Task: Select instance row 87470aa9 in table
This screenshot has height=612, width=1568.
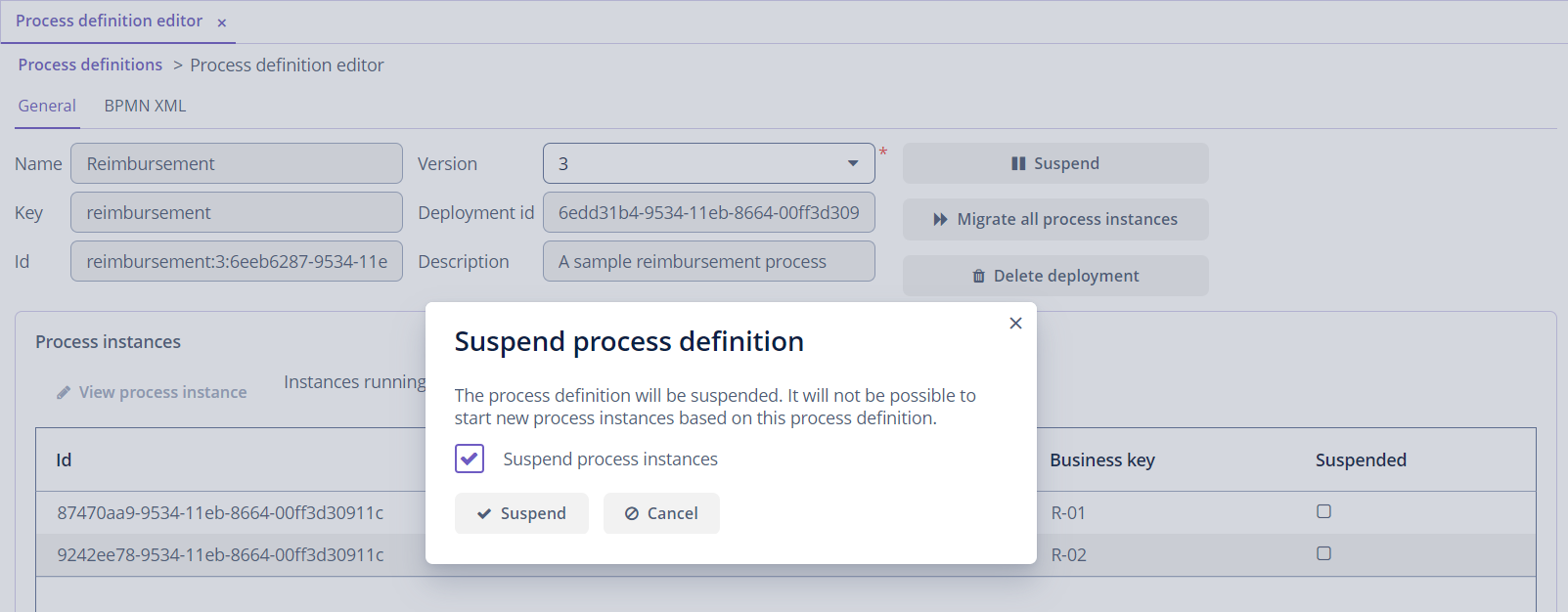Action: pos(220,512)
